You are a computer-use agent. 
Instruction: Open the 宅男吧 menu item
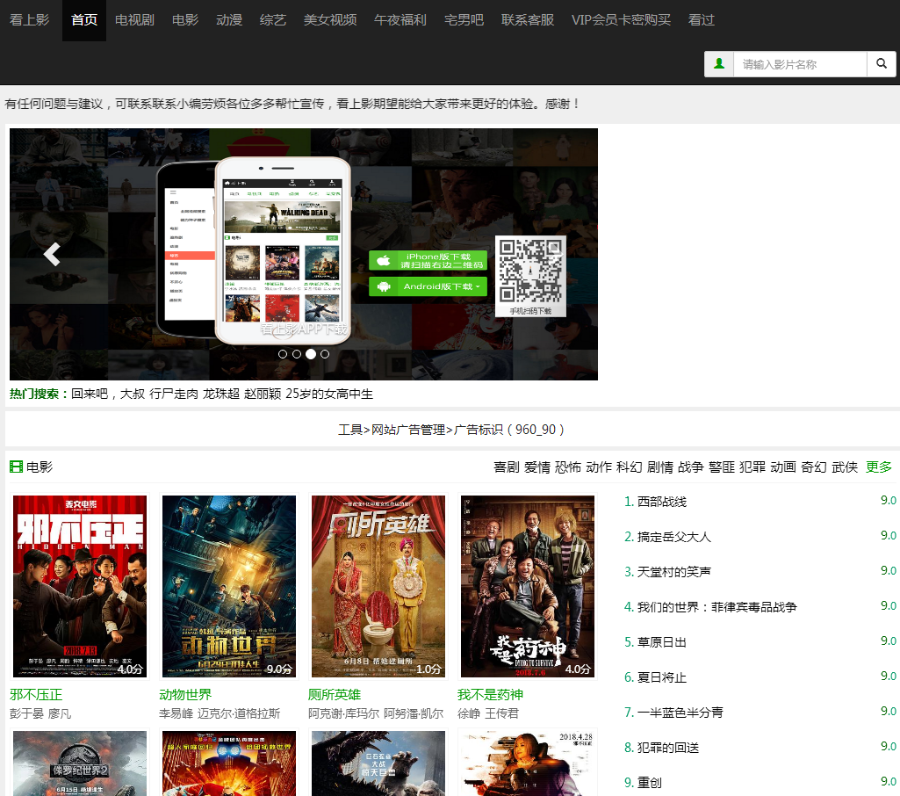(464, 20)
